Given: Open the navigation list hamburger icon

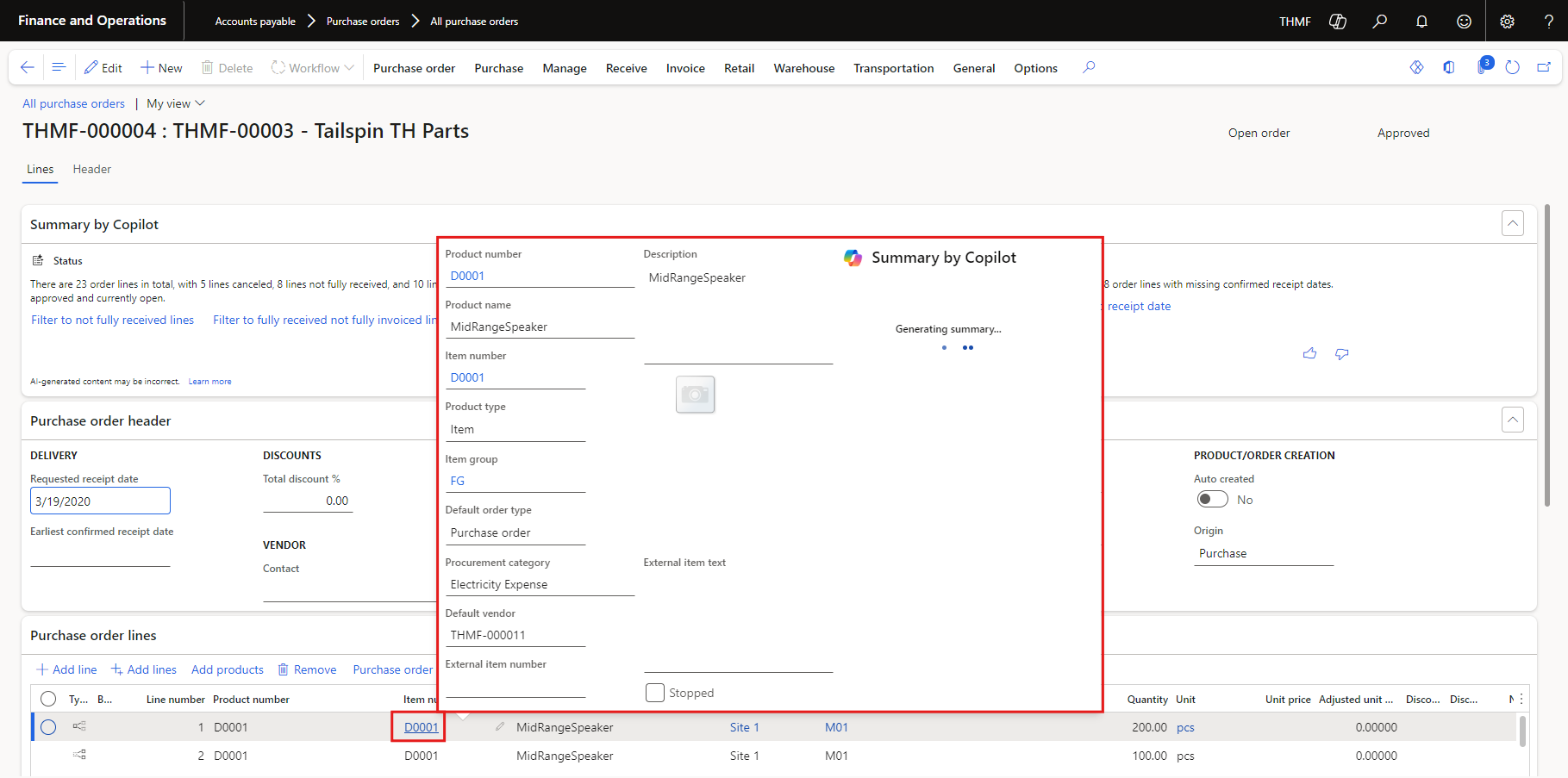Looking at the screenshot, I should tap(59, 67).
